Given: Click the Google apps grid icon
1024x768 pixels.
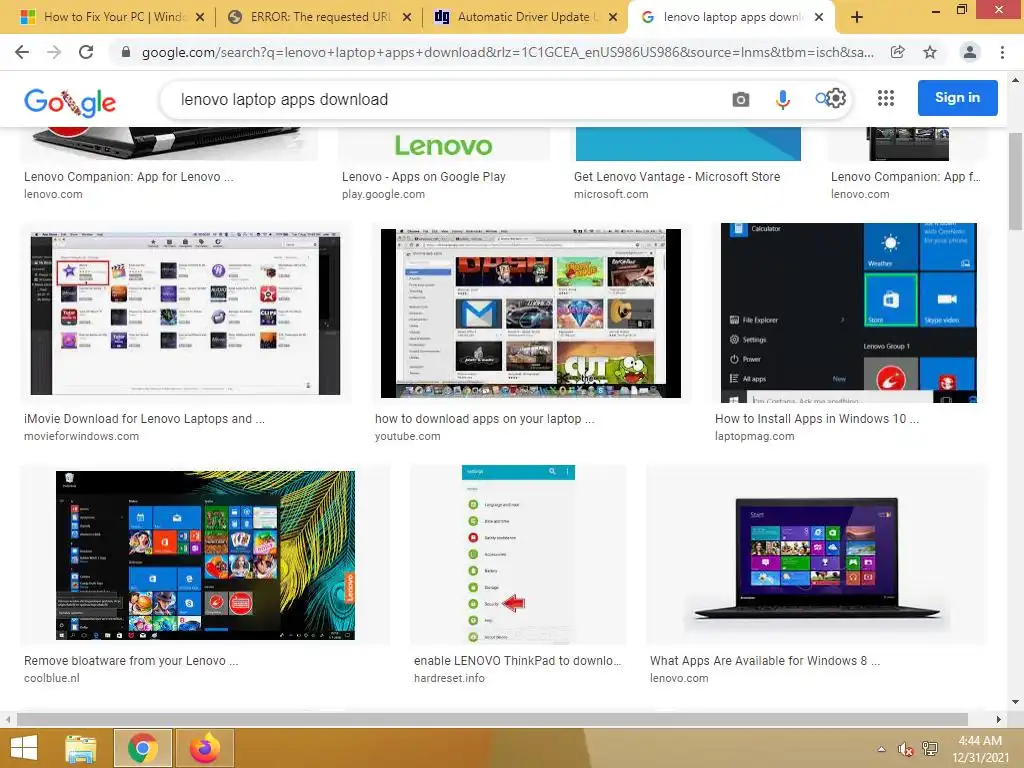Looking at the screenshot, I should (886, 98).
